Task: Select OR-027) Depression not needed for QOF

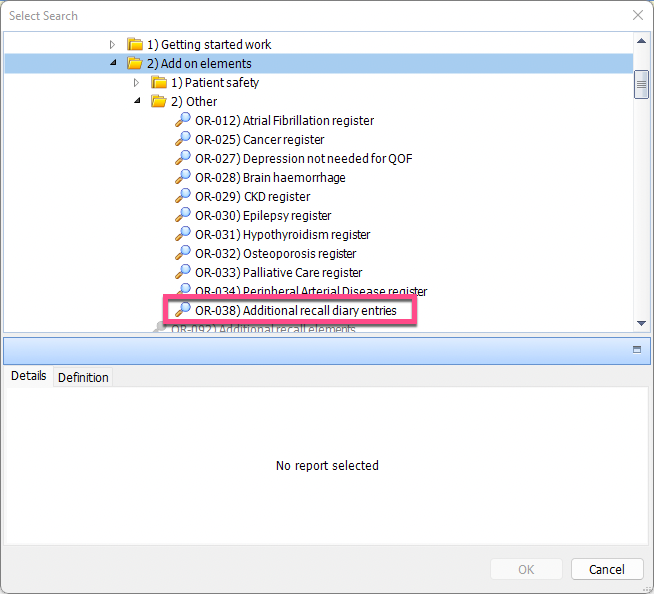Action: (x=304, y=159)
